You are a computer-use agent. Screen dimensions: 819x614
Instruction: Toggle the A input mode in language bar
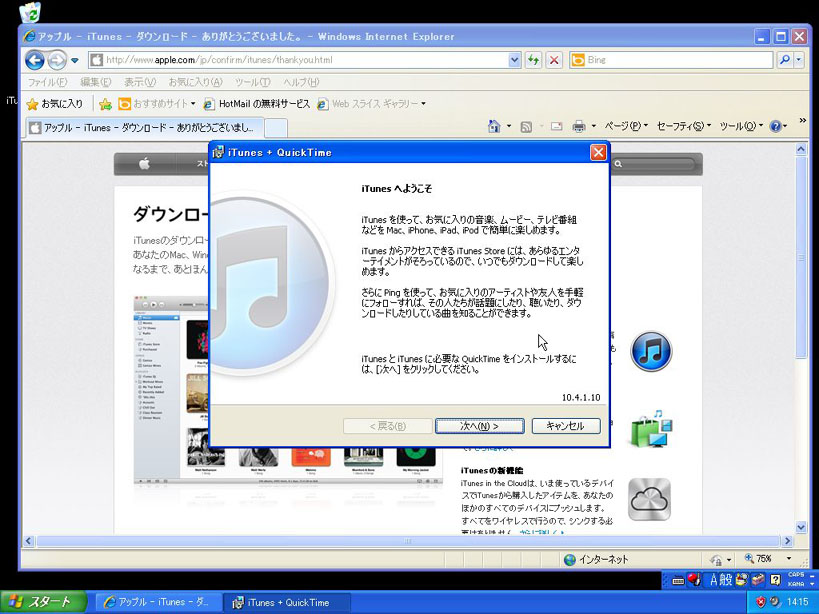pos(713,580)
